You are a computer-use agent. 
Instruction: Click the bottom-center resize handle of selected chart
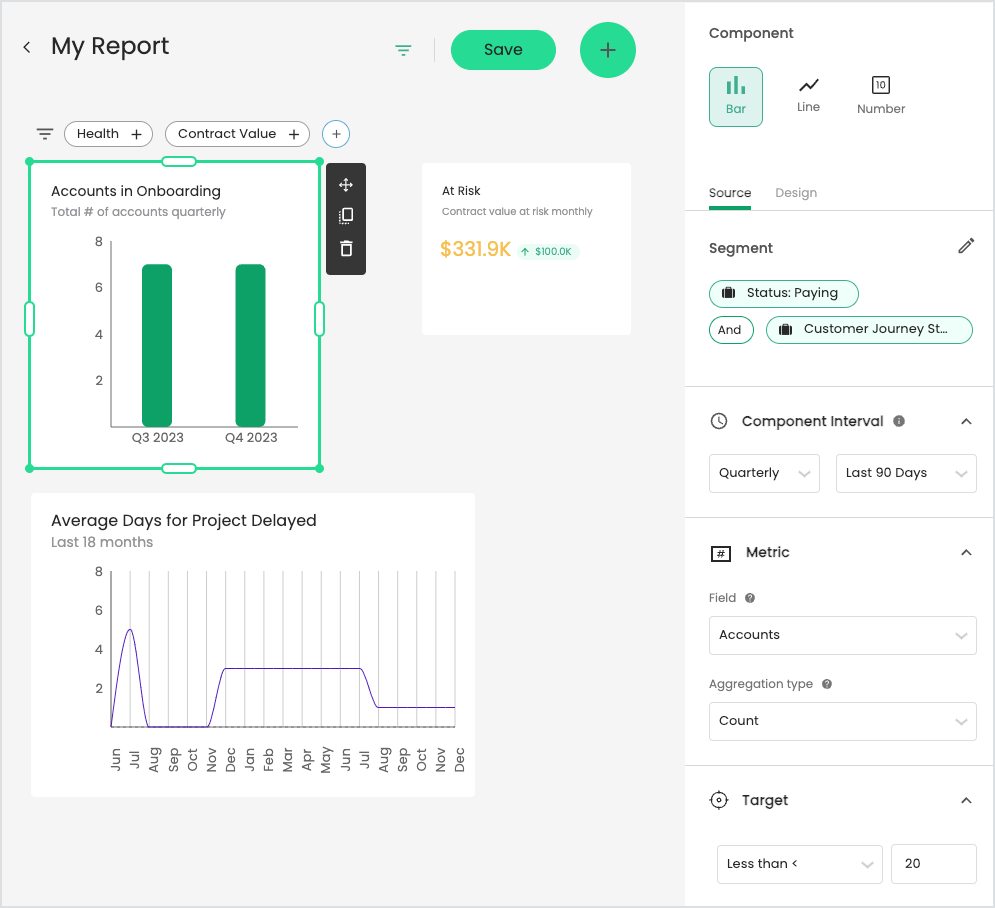coord(179,469)
